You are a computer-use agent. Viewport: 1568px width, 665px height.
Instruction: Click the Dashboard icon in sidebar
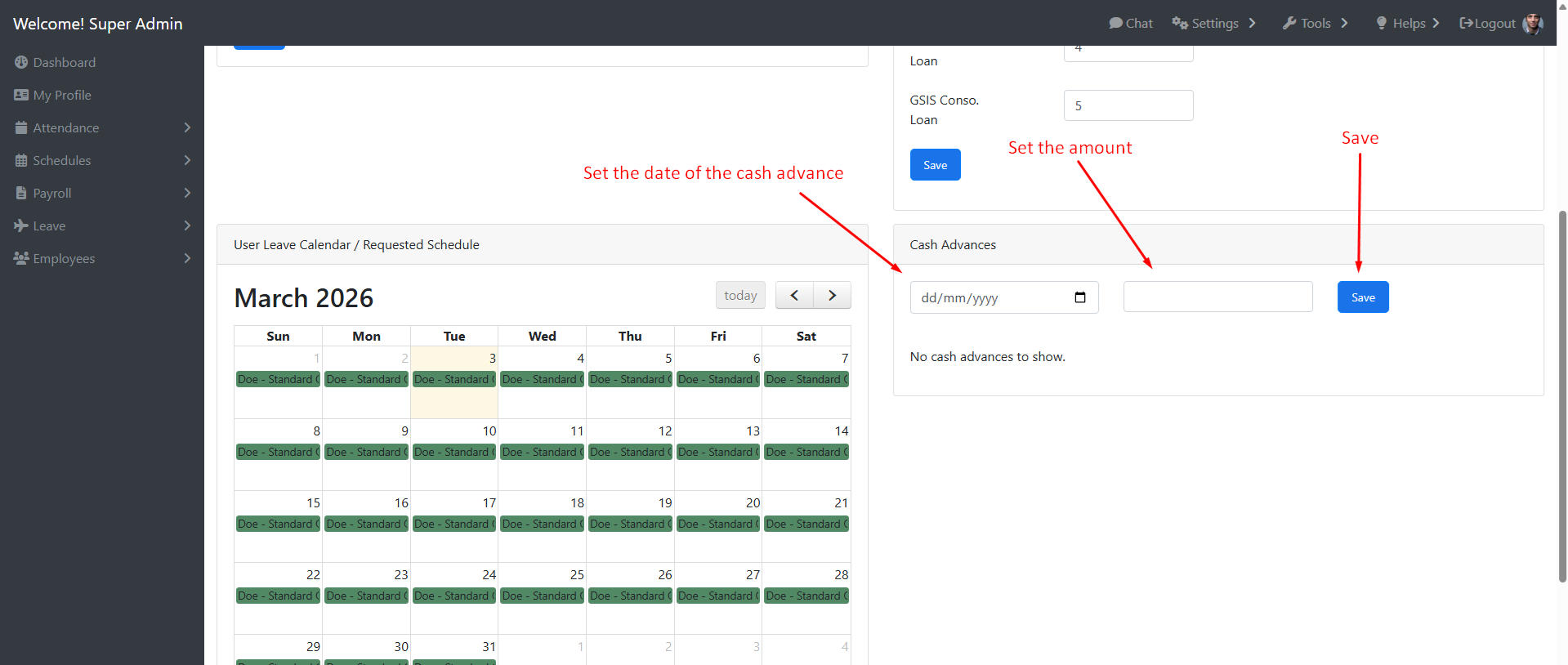(x=21, y=63)
